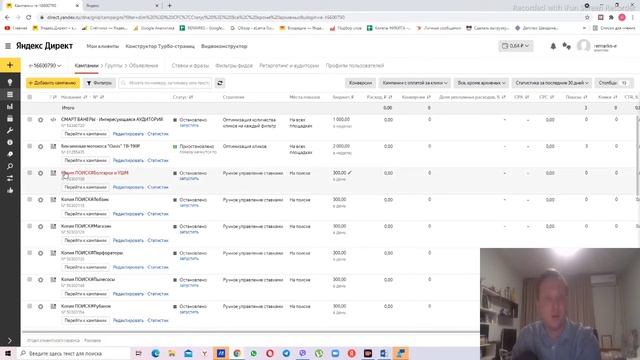The image size is (640, 360).
Task: Open the Фильтры button
Action: (99, 83)
